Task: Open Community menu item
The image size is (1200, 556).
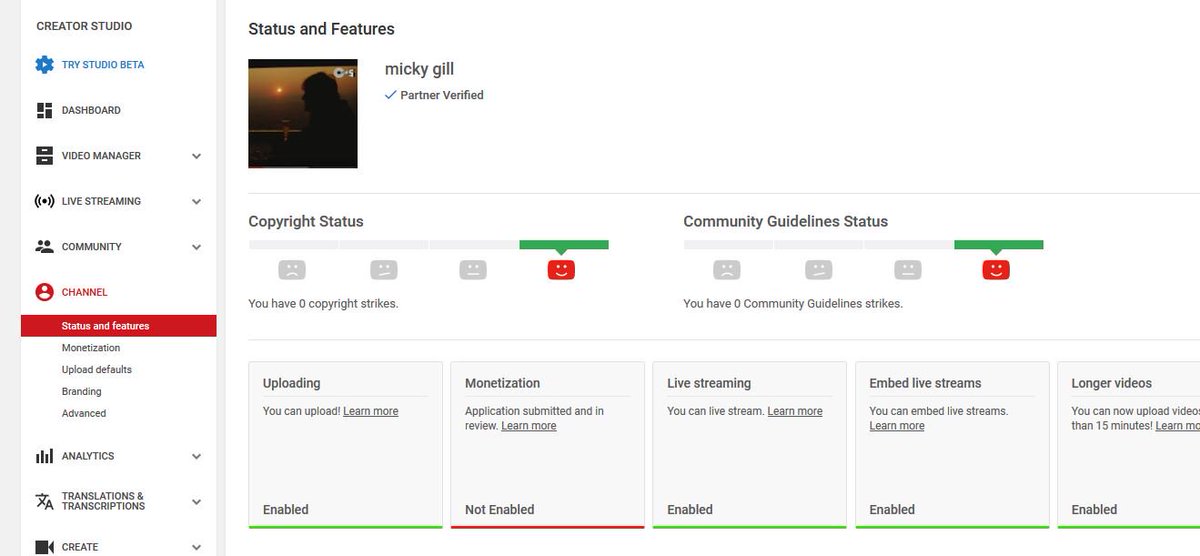Action: coord(92,247)
